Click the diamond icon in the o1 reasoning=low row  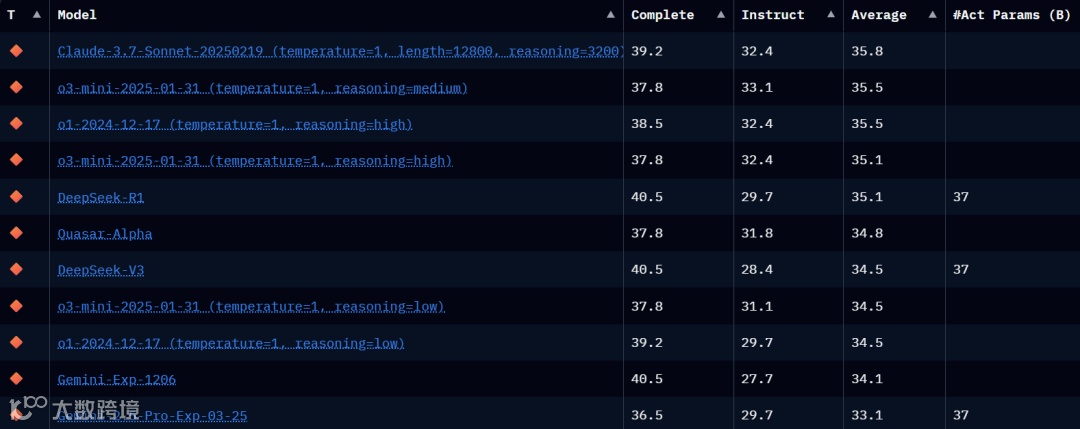click(17, 342)
